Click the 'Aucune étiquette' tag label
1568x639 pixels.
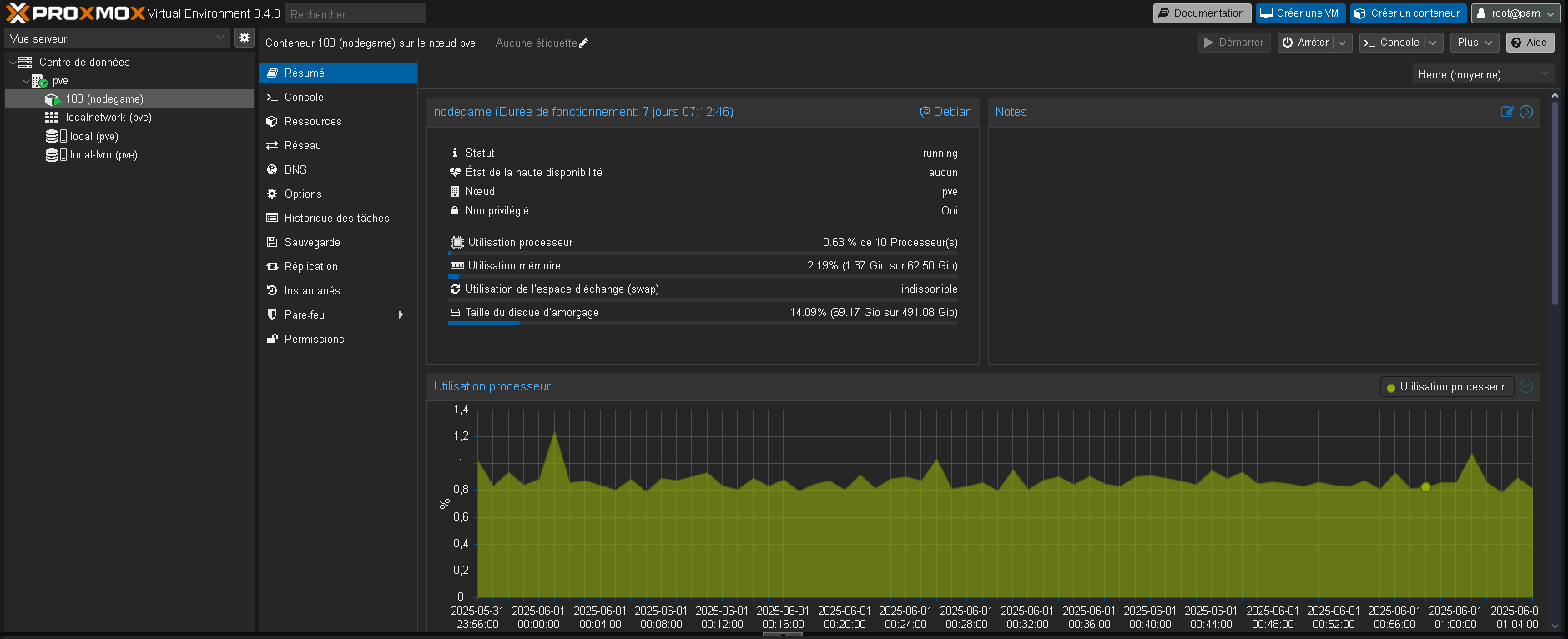click(536, 43)
